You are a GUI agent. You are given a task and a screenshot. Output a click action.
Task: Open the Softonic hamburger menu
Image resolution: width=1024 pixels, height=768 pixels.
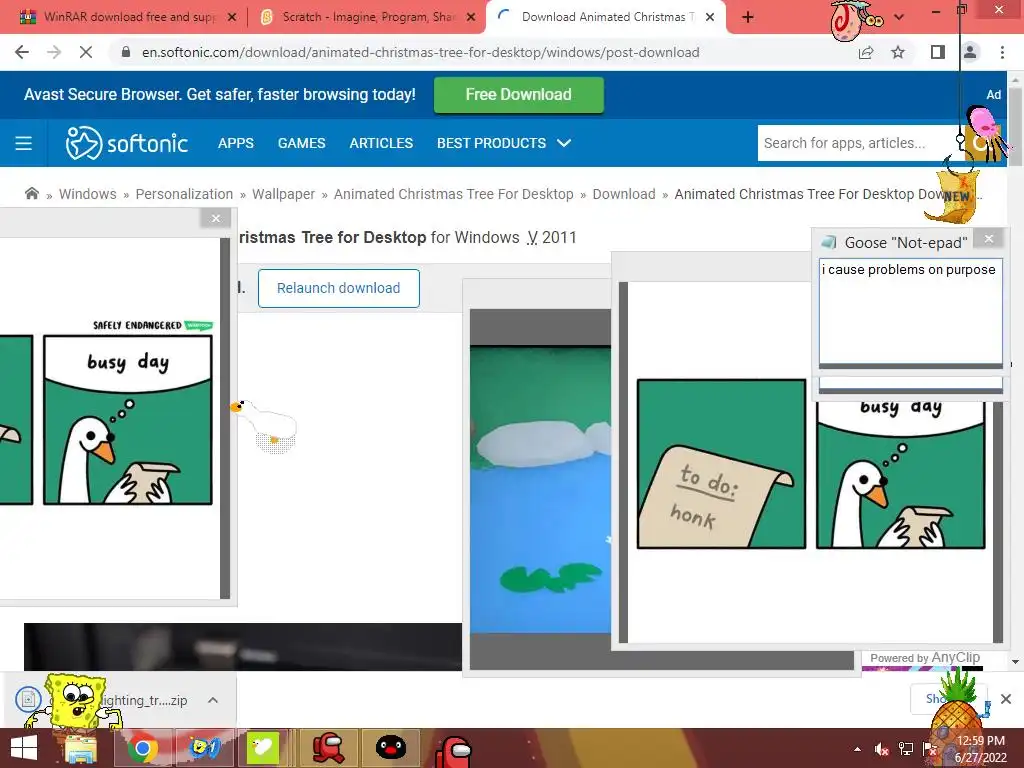pyautogui.click(x=24, y=143)
